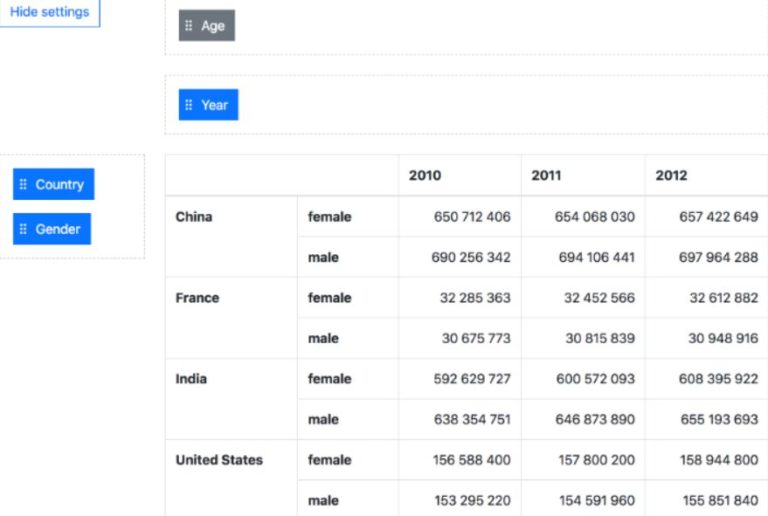
Task: Click the female label in China row
Action: 330,216
